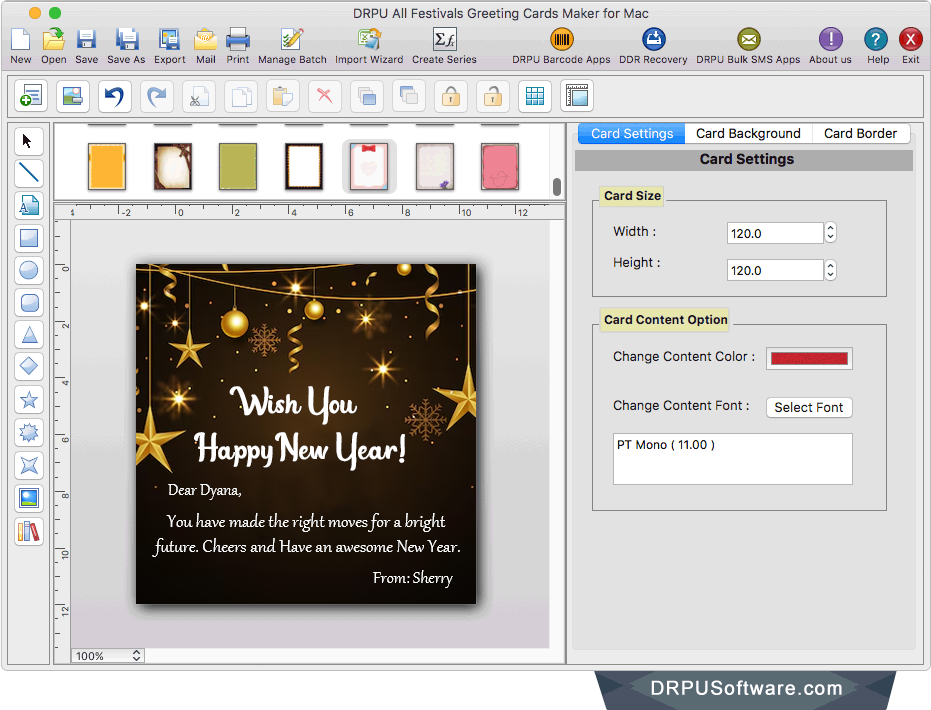Select the Insert Image tool from the sidebar
The image size is (931, 710).
28,498
